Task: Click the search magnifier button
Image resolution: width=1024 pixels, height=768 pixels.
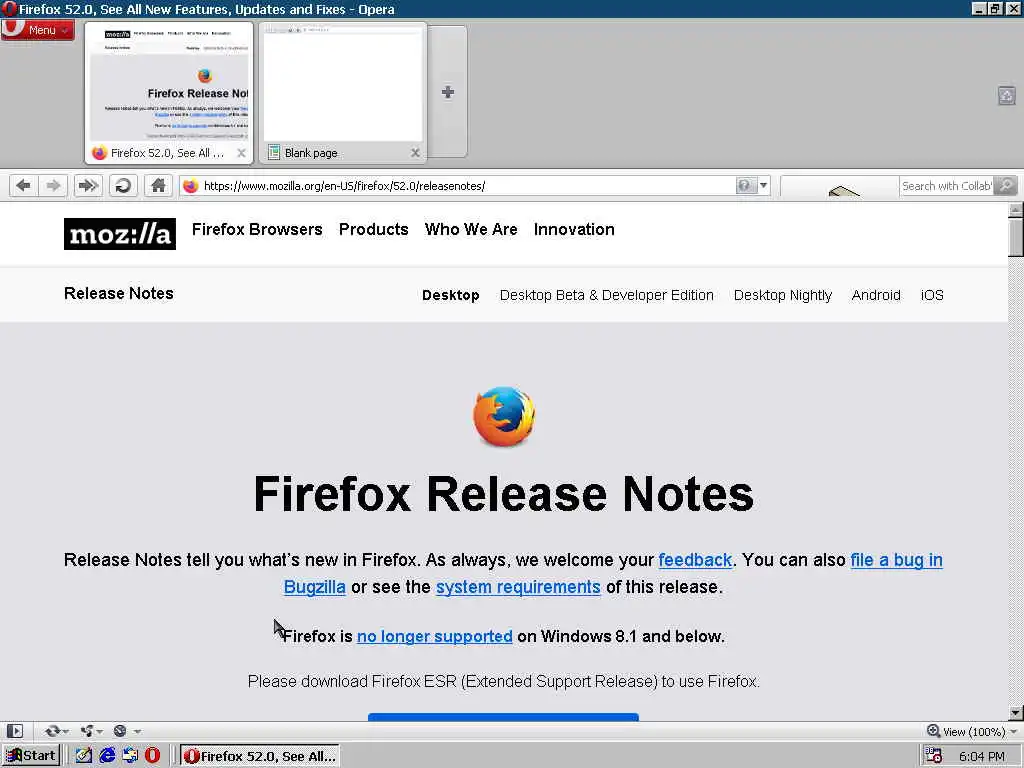Action: [1006, 186]
